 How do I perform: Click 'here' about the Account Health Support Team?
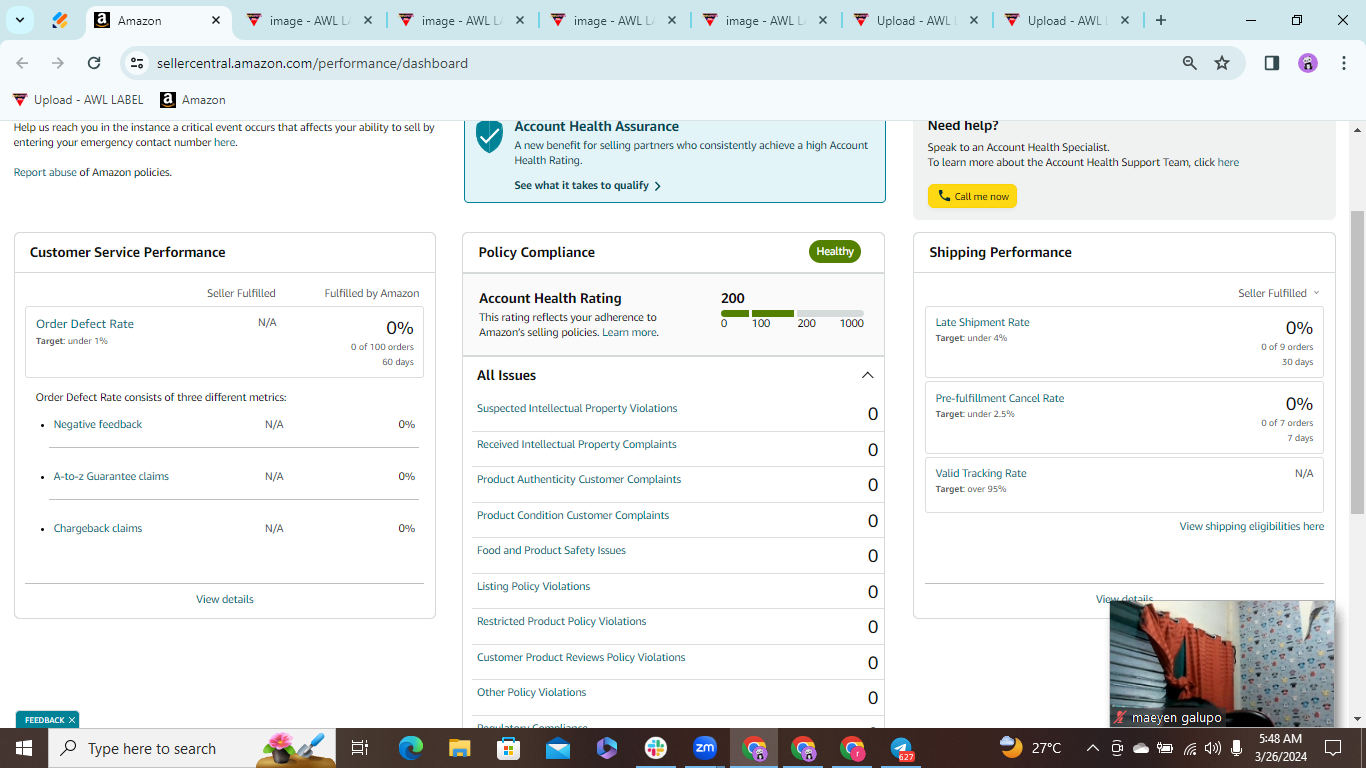click(x=1228, y=162)
